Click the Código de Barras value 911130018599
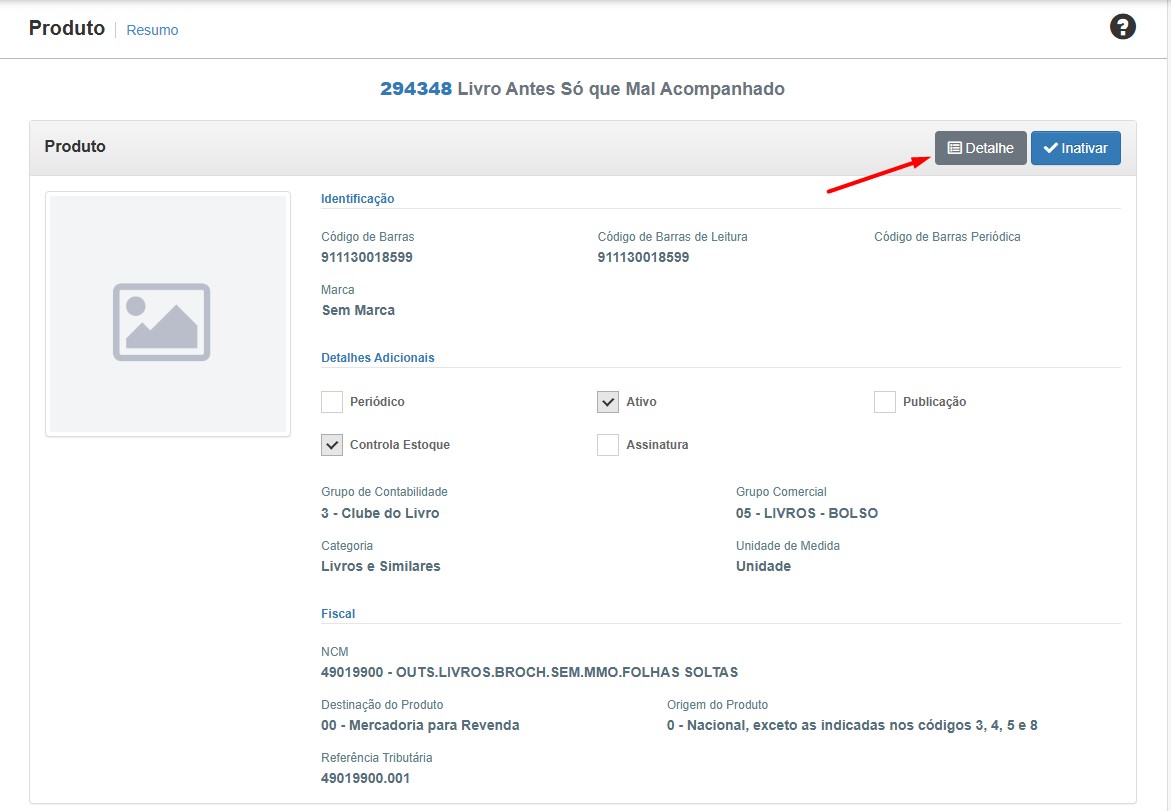Screen dimensions: 1171x811 click(367, 257)
